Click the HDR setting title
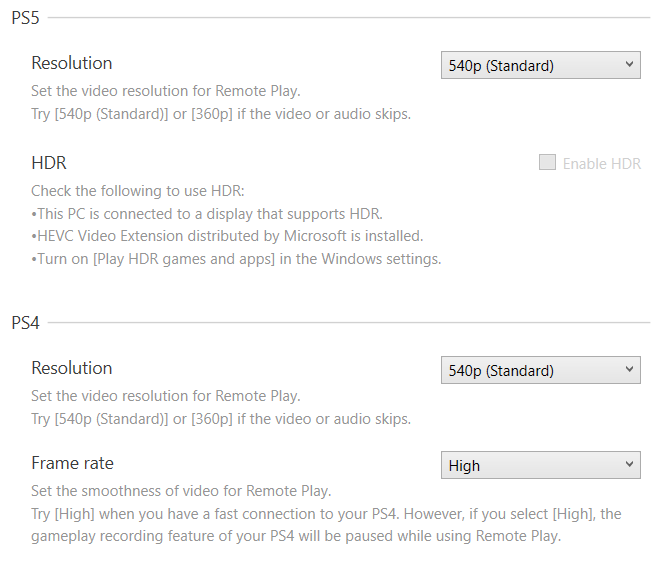This screenshot has width=668, height=571. tap(49, 163)
